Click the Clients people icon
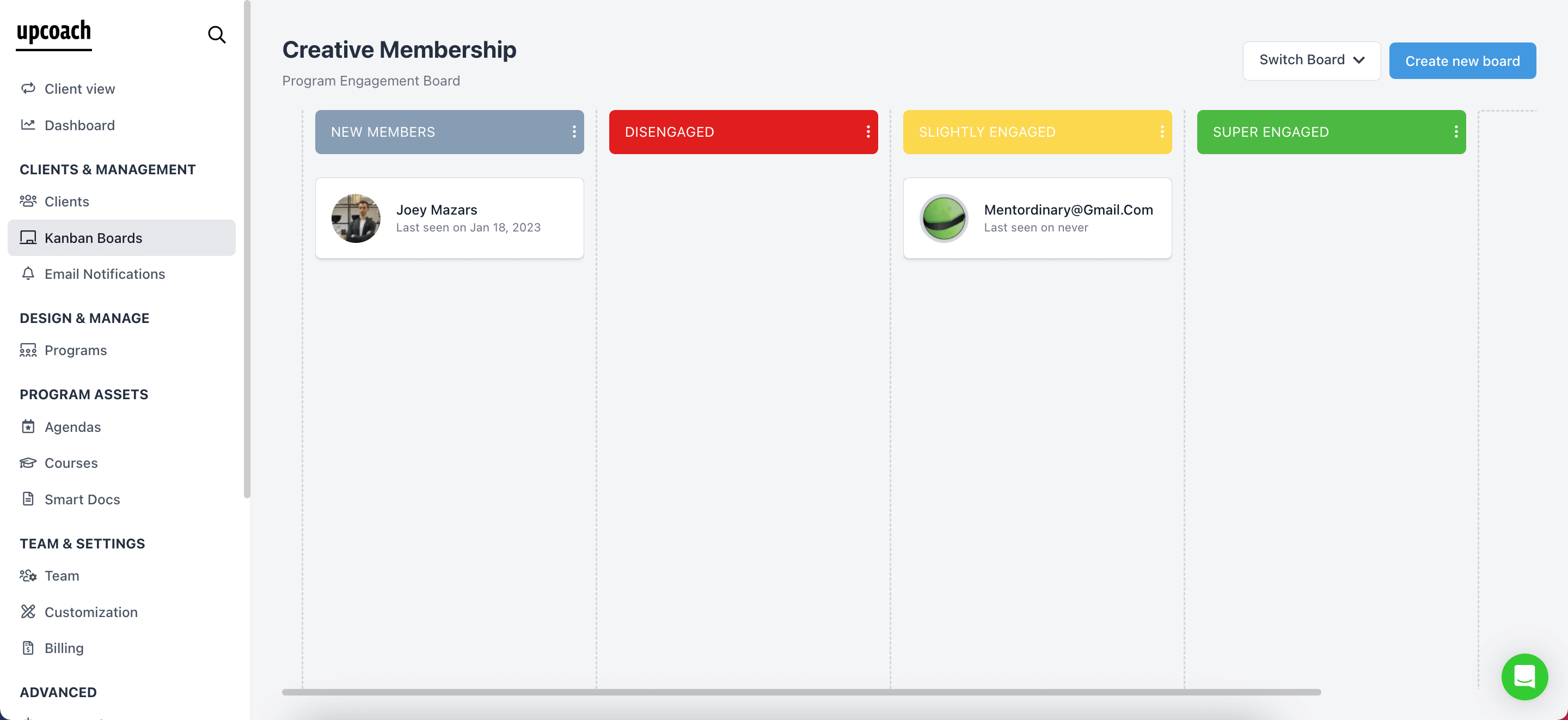Viewport: 1568px width, 720px height. click(x=29, y=201)
